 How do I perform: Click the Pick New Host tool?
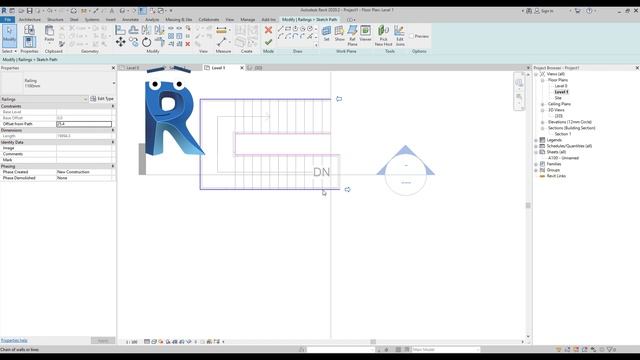coord(383,35)
